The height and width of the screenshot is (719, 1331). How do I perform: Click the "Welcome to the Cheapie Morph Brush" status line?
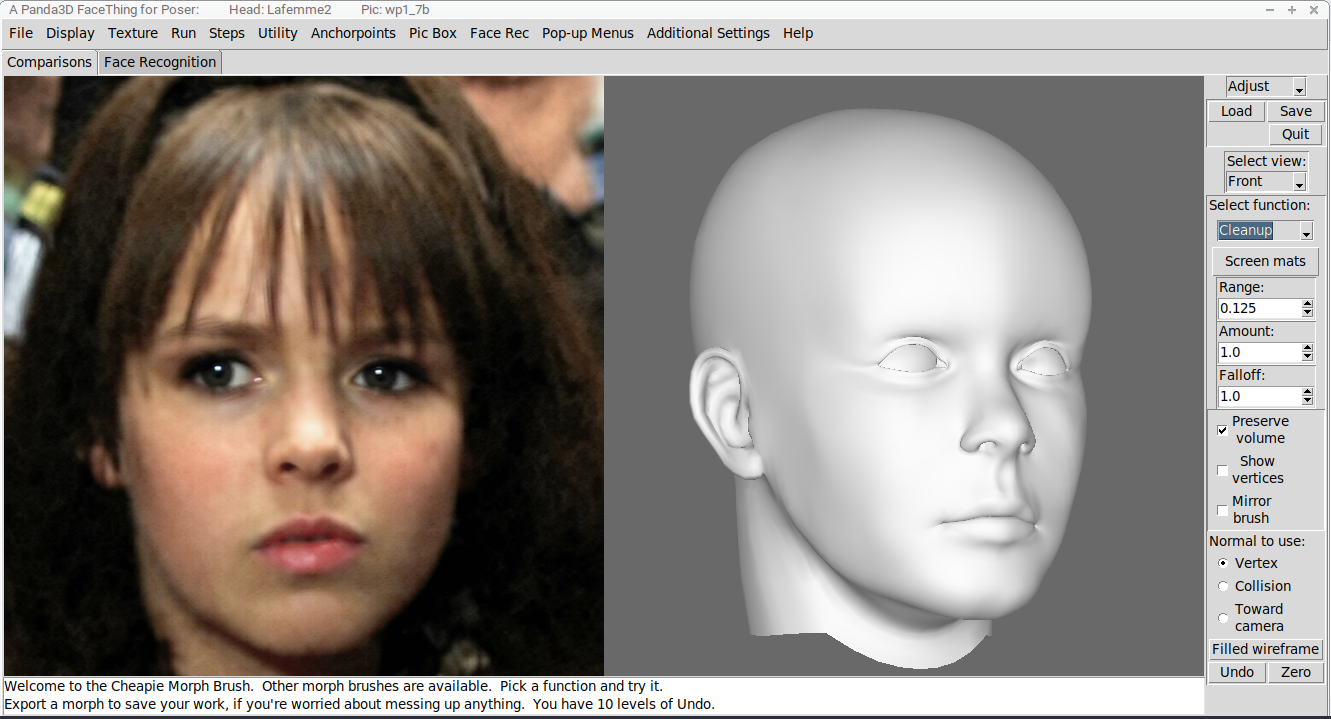point(333,686)
